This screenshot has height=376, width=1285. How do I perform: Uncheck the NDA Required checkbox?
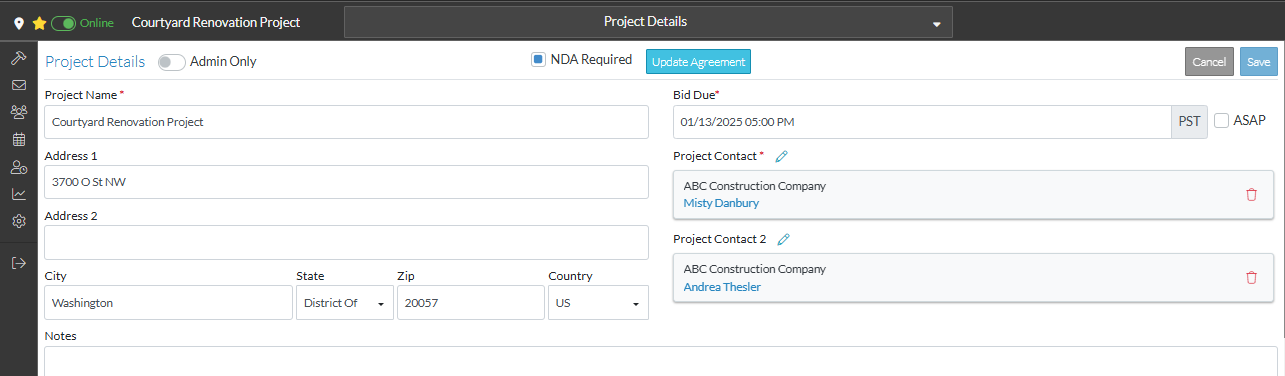[x=538, y=60]
